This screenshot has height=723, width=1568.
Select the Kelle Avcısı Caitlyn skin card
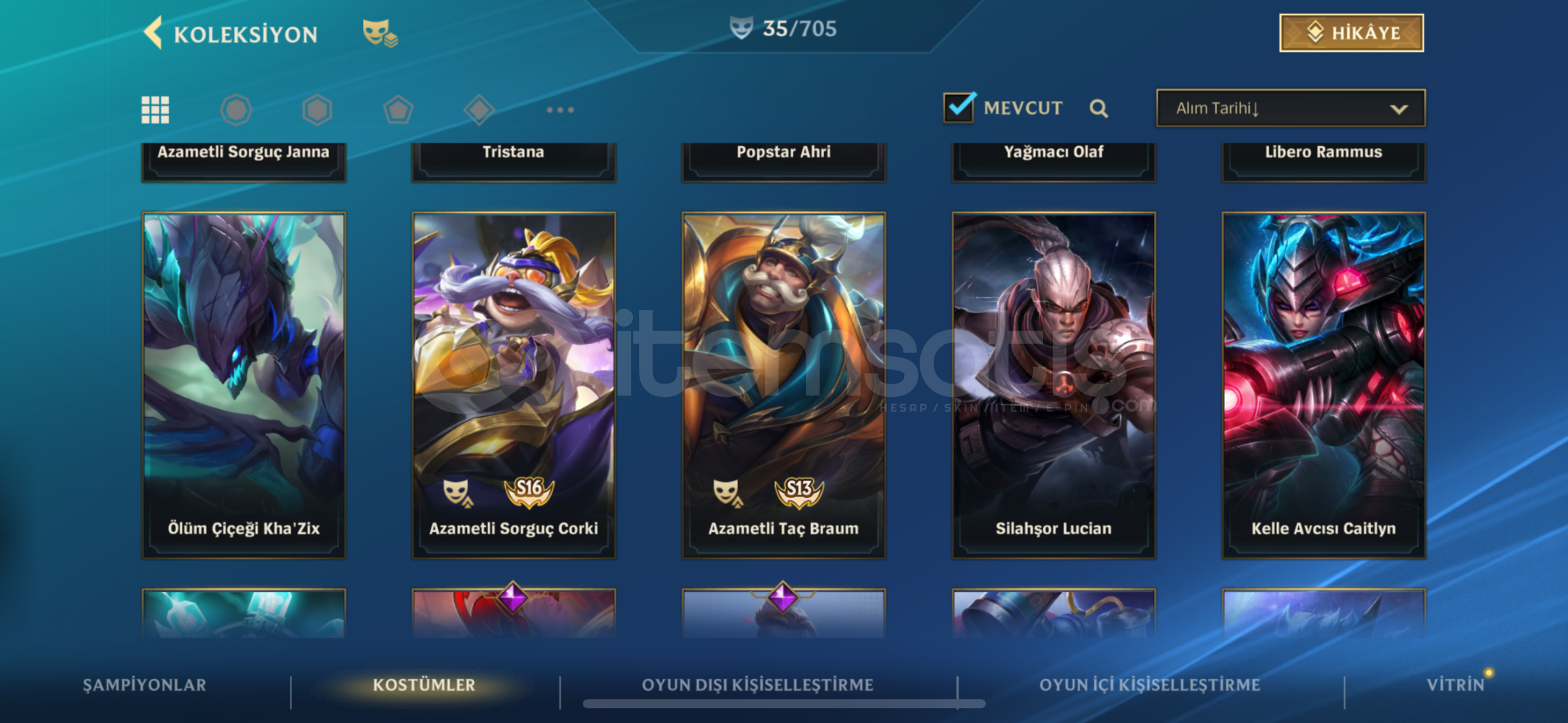[x=1324, y=386]
